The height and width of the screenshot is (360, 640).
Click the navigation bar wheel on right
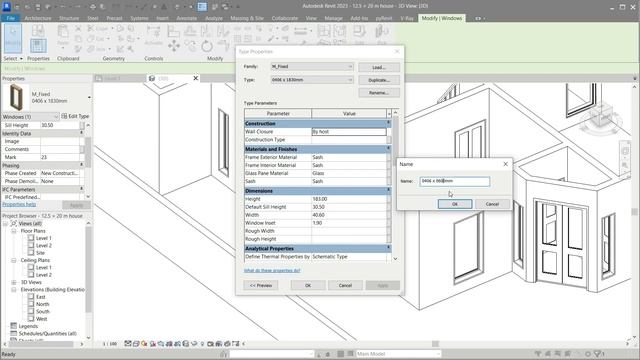pos(625,151)
